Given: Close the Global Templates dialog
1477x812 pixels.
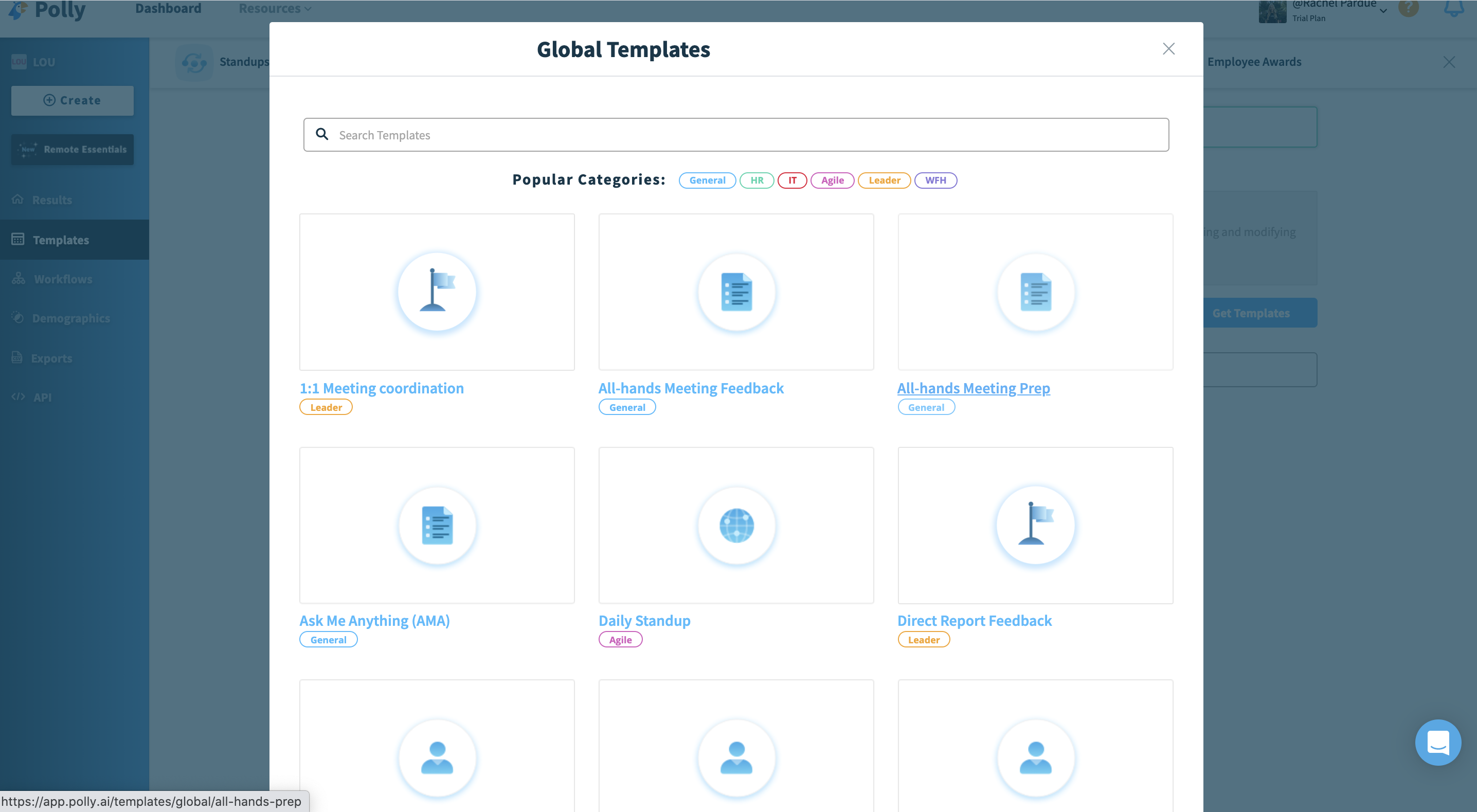Looking at the screenshot, I should click(x=1168, y=49).
